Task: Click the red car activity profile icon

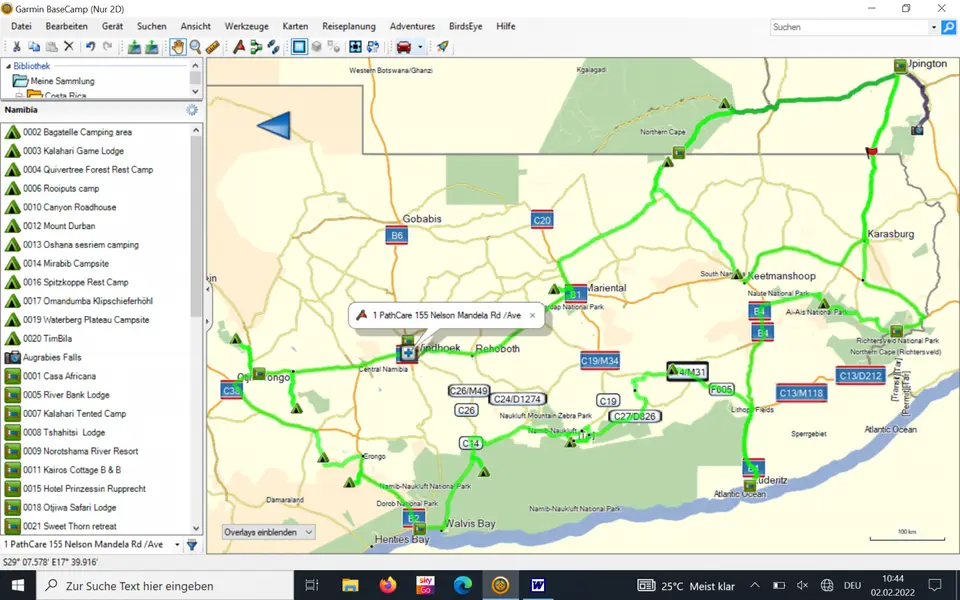Action: click(x=403, y=47)
